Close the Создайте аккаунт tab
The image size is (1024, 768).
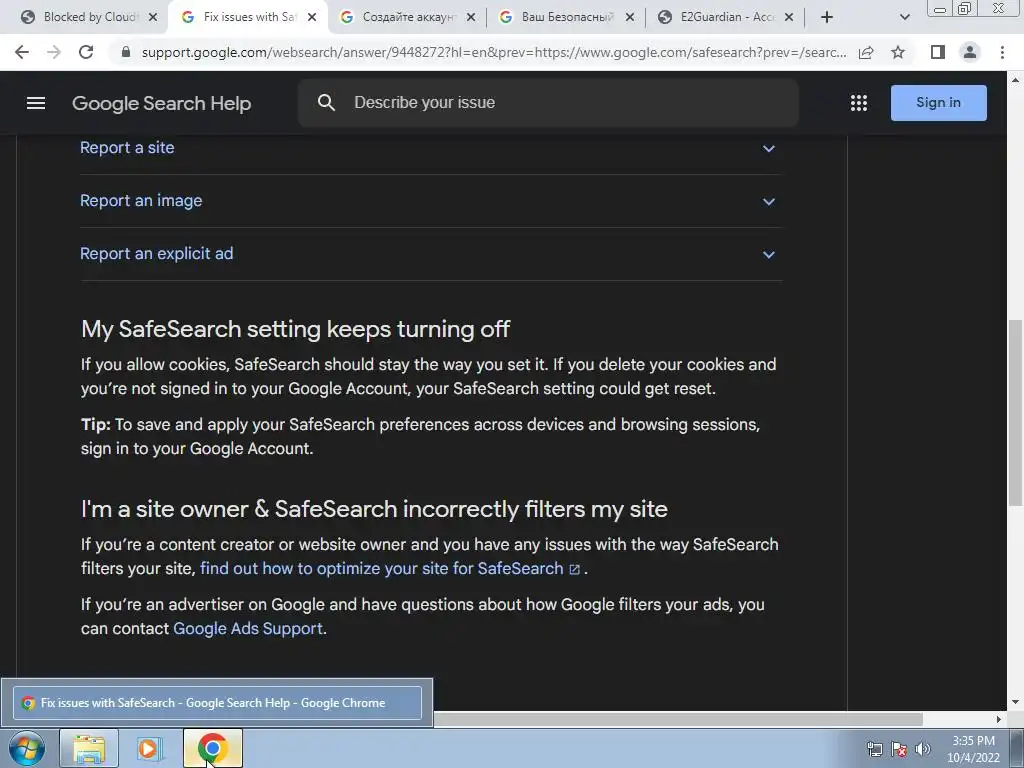471,17
